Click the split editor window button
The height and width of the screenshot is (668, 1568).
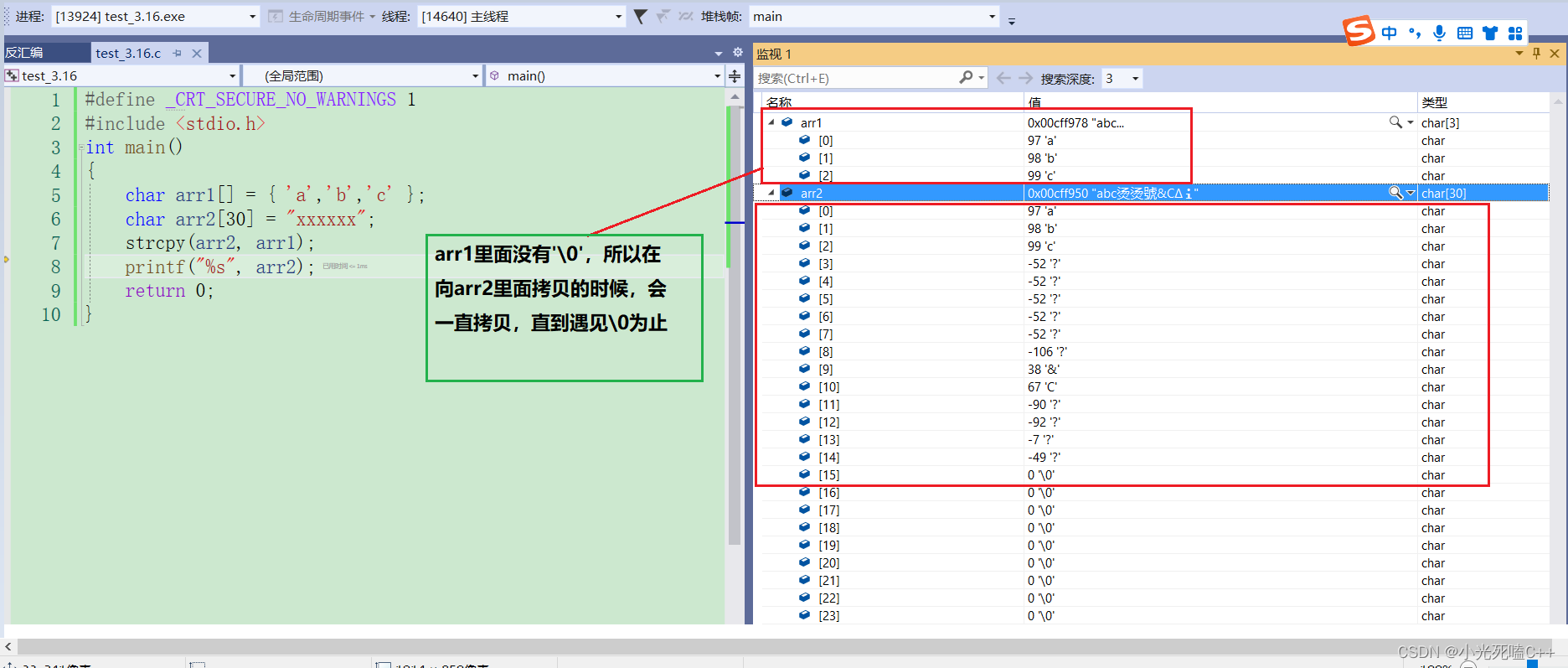[735, 76]
